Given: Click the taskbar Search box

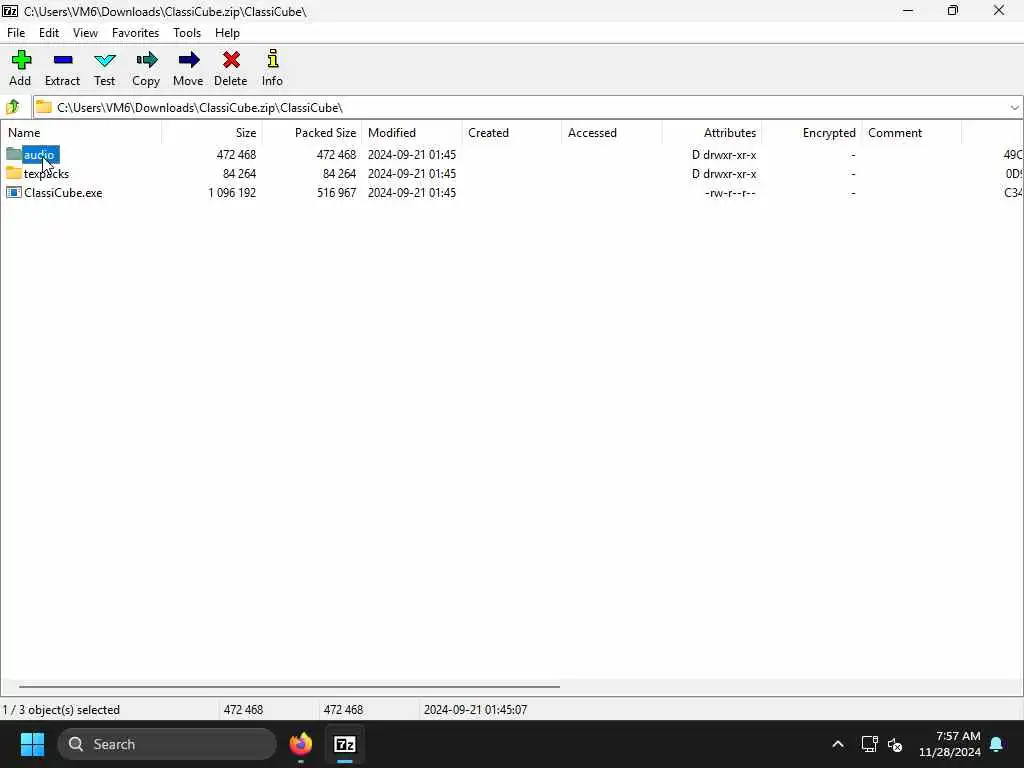Looking at the screenshot, I should click(x=167, y=744).
